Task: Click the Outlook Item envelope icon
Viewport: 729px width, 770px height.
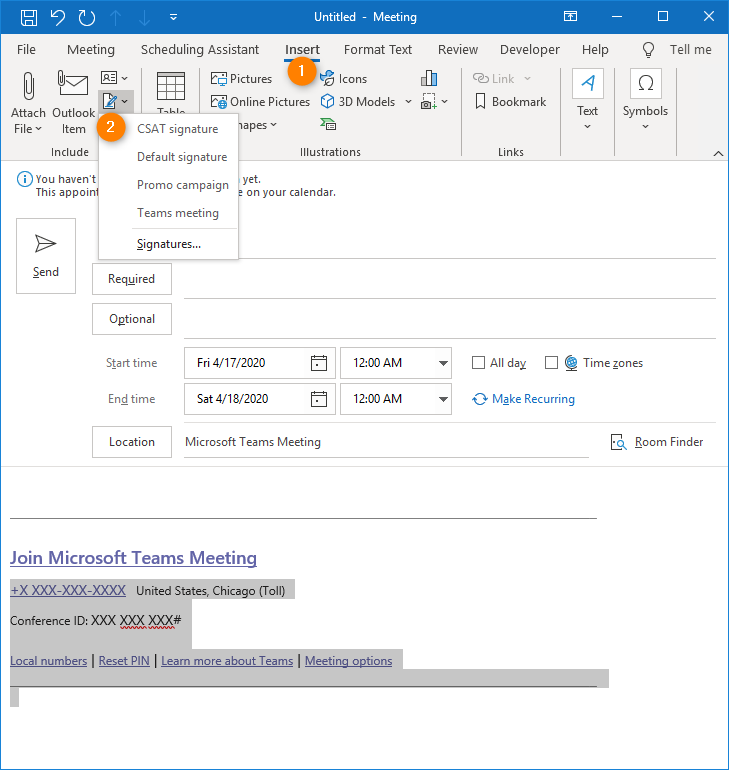Action: 73,83
